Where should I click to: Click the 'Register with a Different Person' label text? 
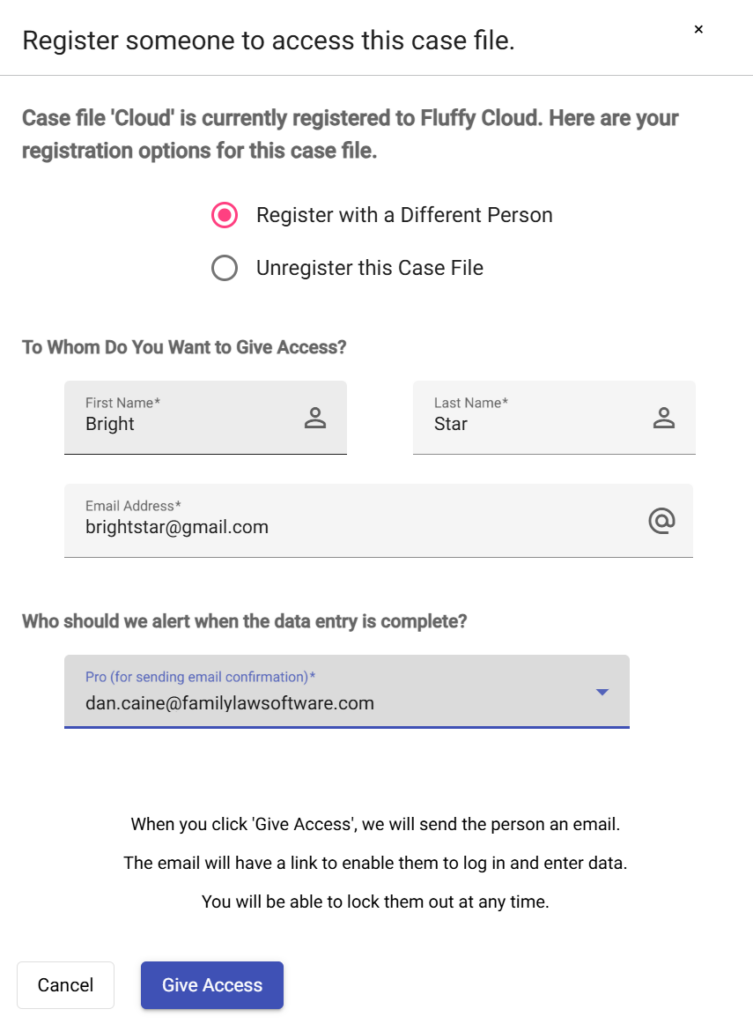[404, 215]
